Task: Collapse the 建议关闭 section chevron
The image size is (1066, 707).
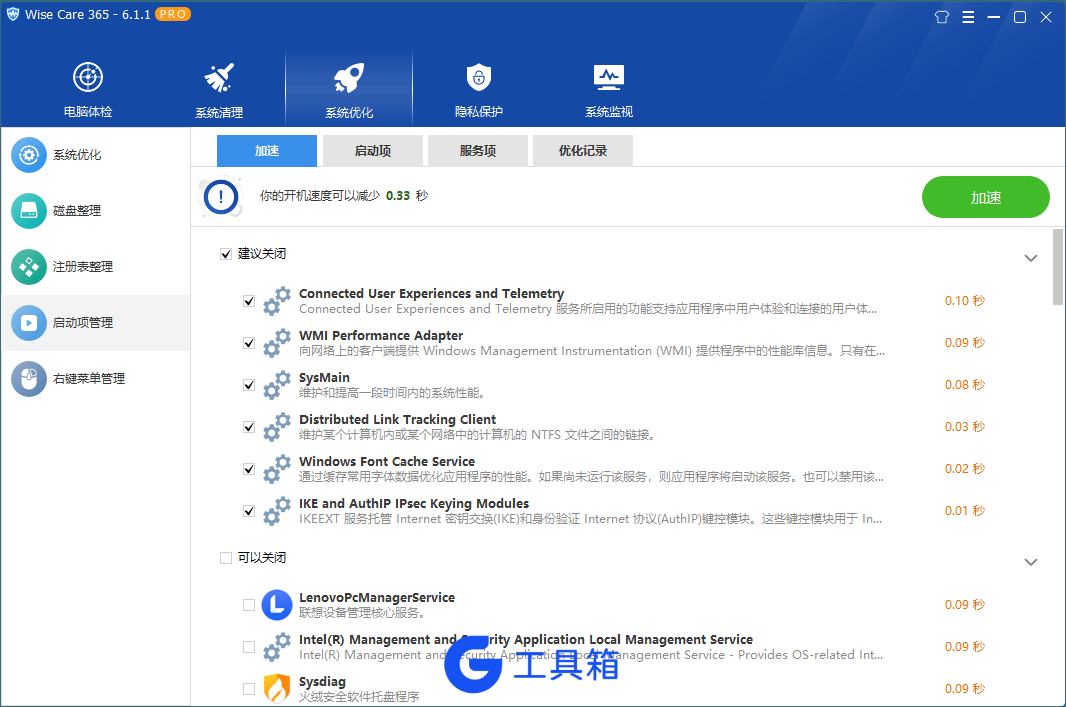Action: coord(1031,258)
